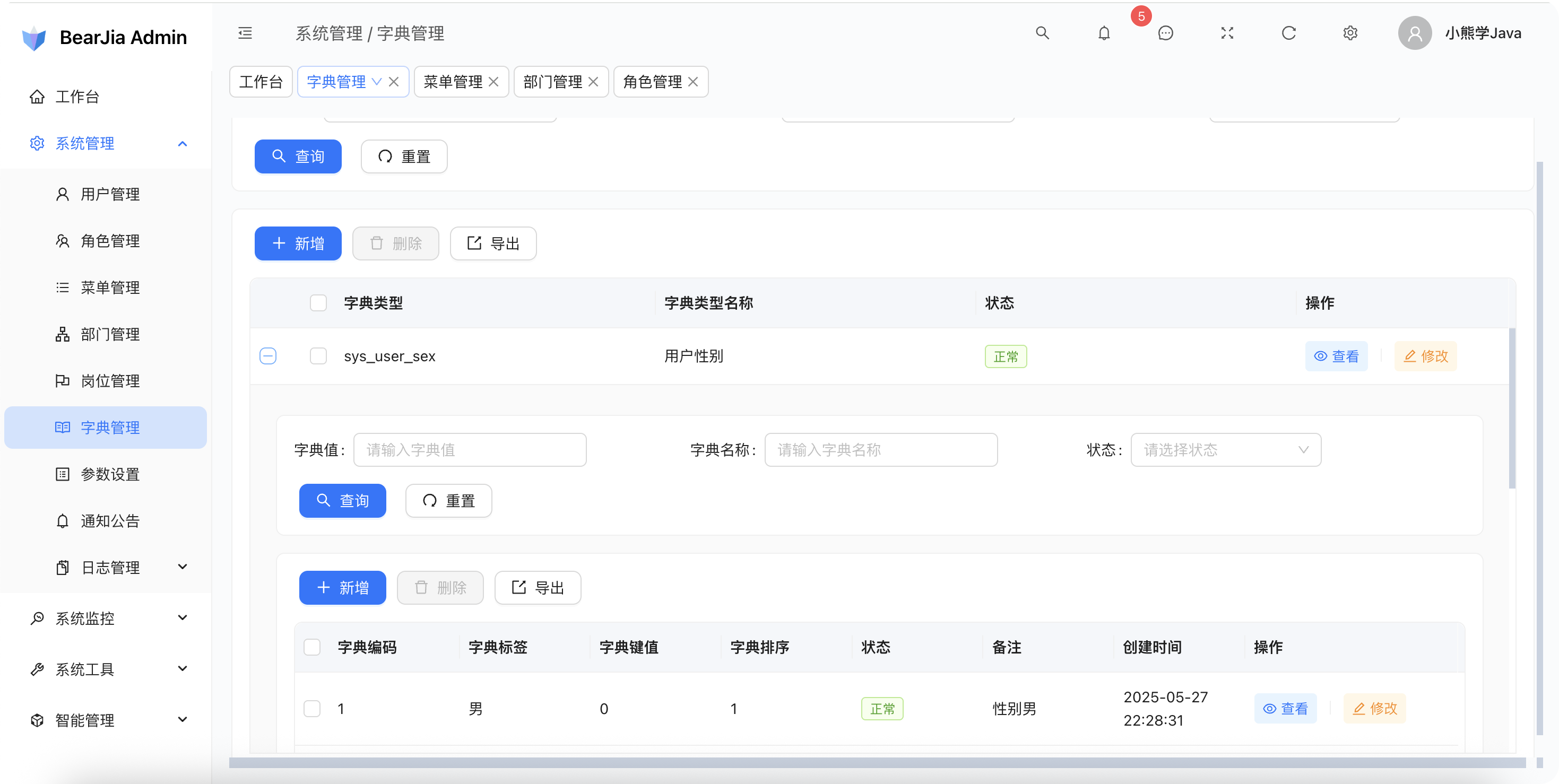The width and height of the screenshot is (1559, 784).
Task: Toggle select-all checkbox beside 字典编码 header
Action: pyautogui.click(x=311, y=647)
